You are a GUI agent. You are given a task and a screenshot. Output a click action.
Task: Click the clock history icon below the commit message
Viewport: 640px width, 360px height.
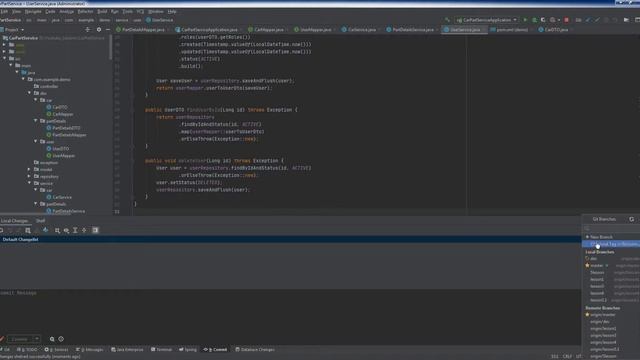tap(61, 339)
